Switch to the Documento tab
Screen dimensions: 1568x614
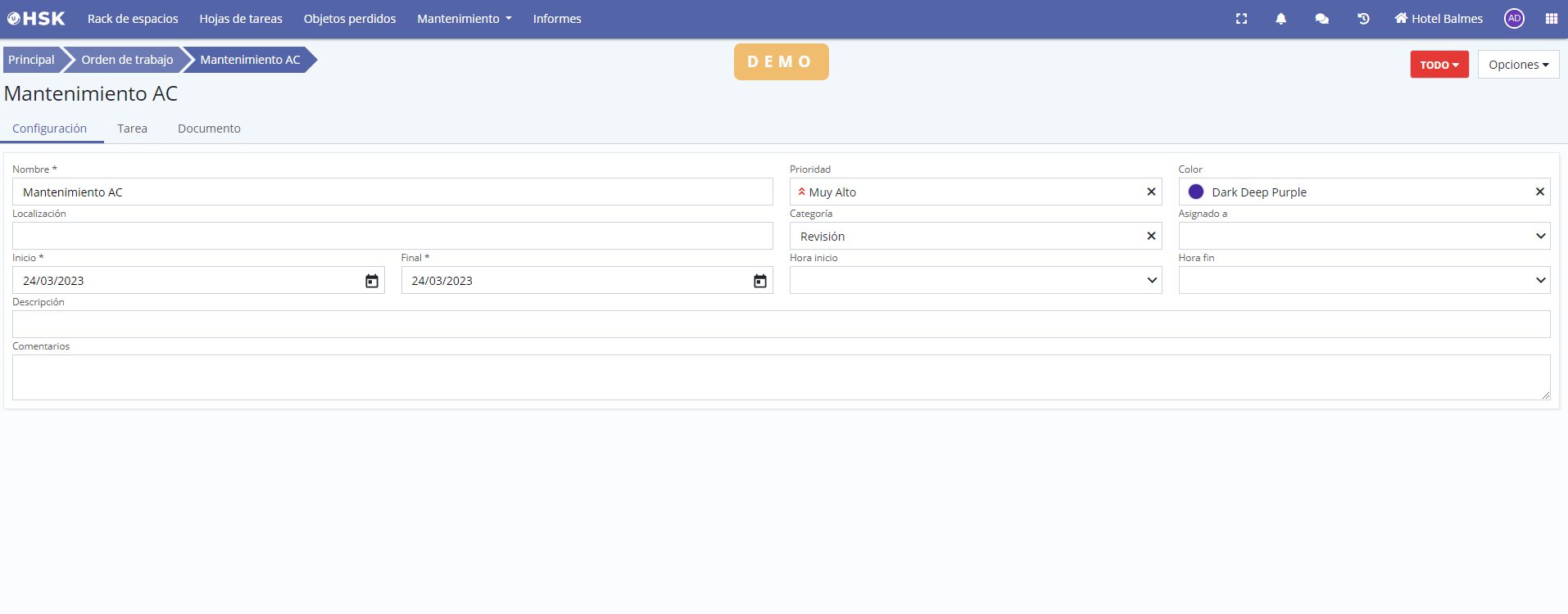pyautogui.click(x=209, y=129)
